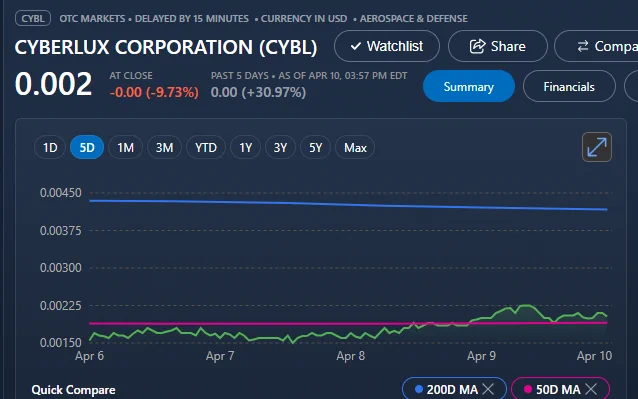The width and height of the screenshot is (638, 399).
Task: Switch chart to 3Y range
Action: (280, 147)
